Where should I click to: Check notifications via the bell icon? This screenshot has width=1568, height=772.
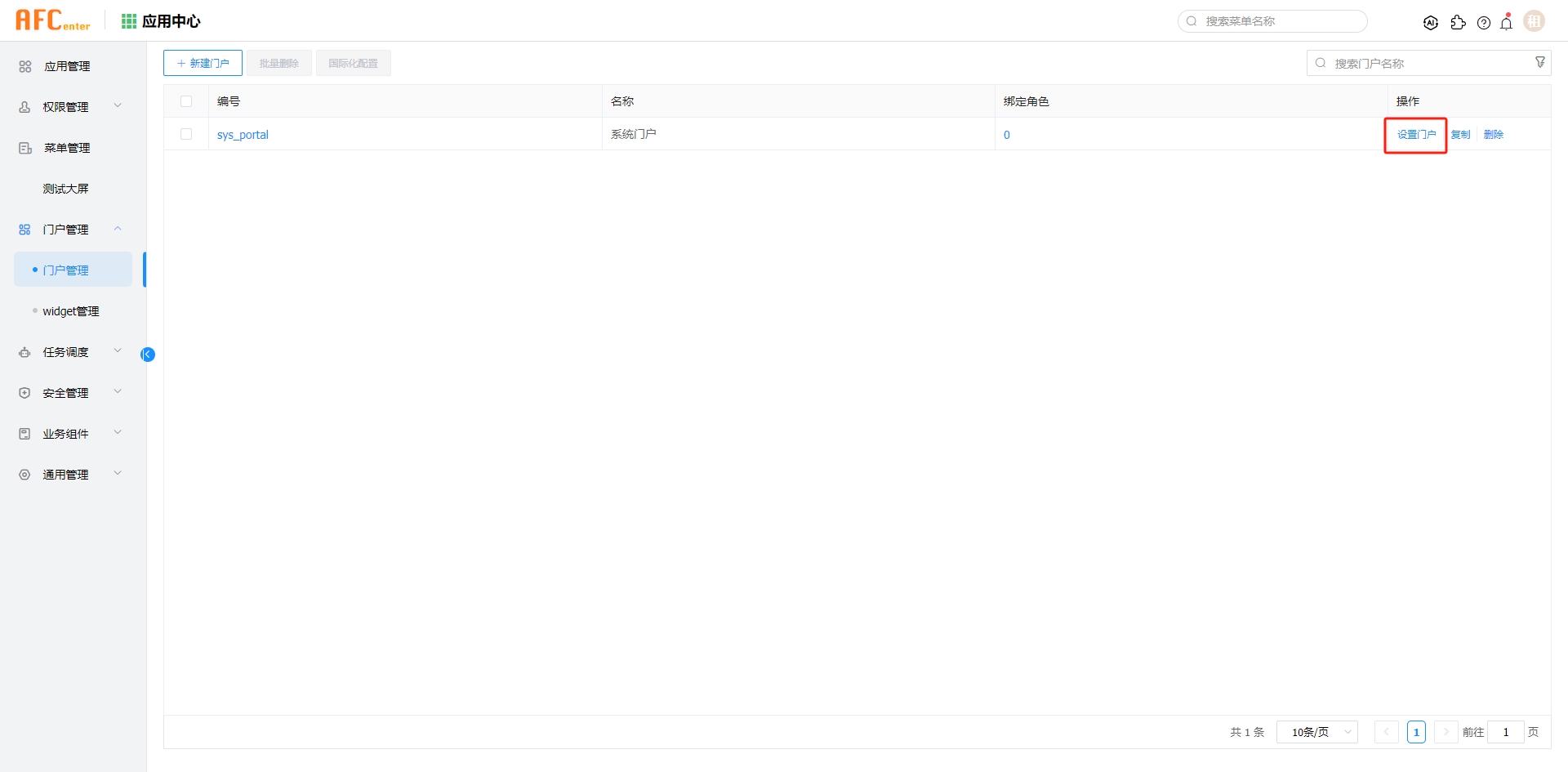pyautogui.click(x=1506, y=23)
